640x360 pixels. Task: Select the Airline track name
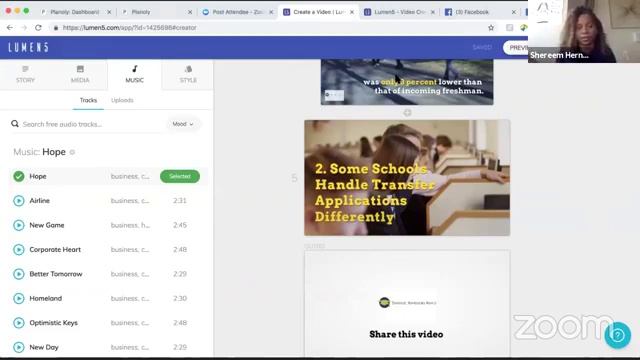click(40, 201)
